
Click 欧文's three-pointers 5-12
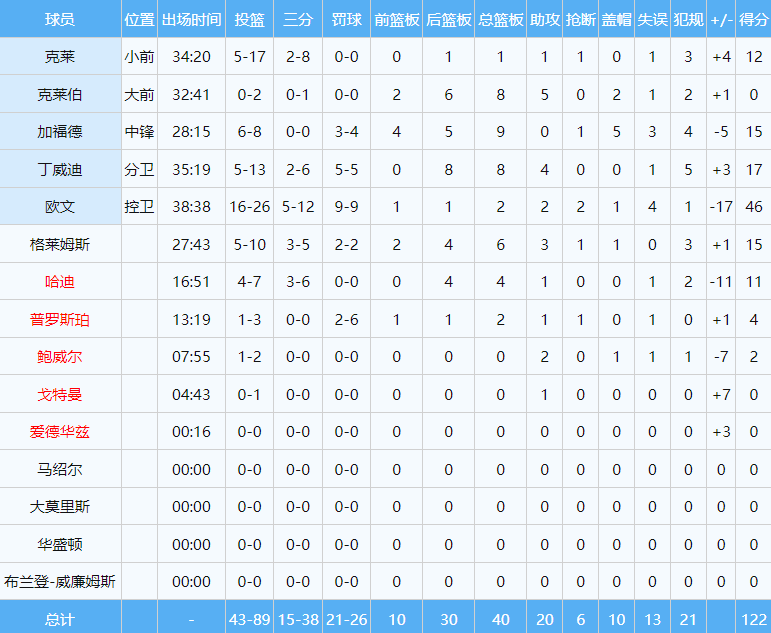(x=298, y=207)
